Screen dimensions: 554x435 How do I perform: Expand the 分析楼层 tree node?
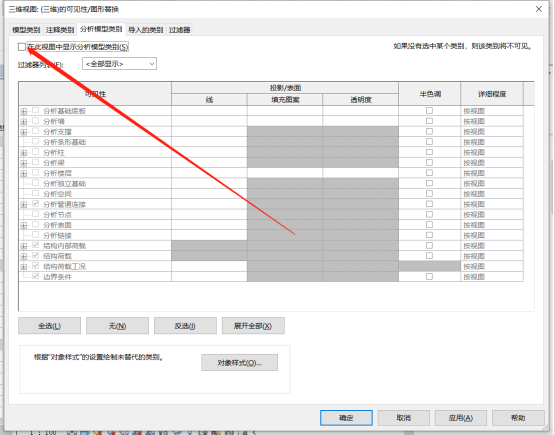tap(24, 174)
